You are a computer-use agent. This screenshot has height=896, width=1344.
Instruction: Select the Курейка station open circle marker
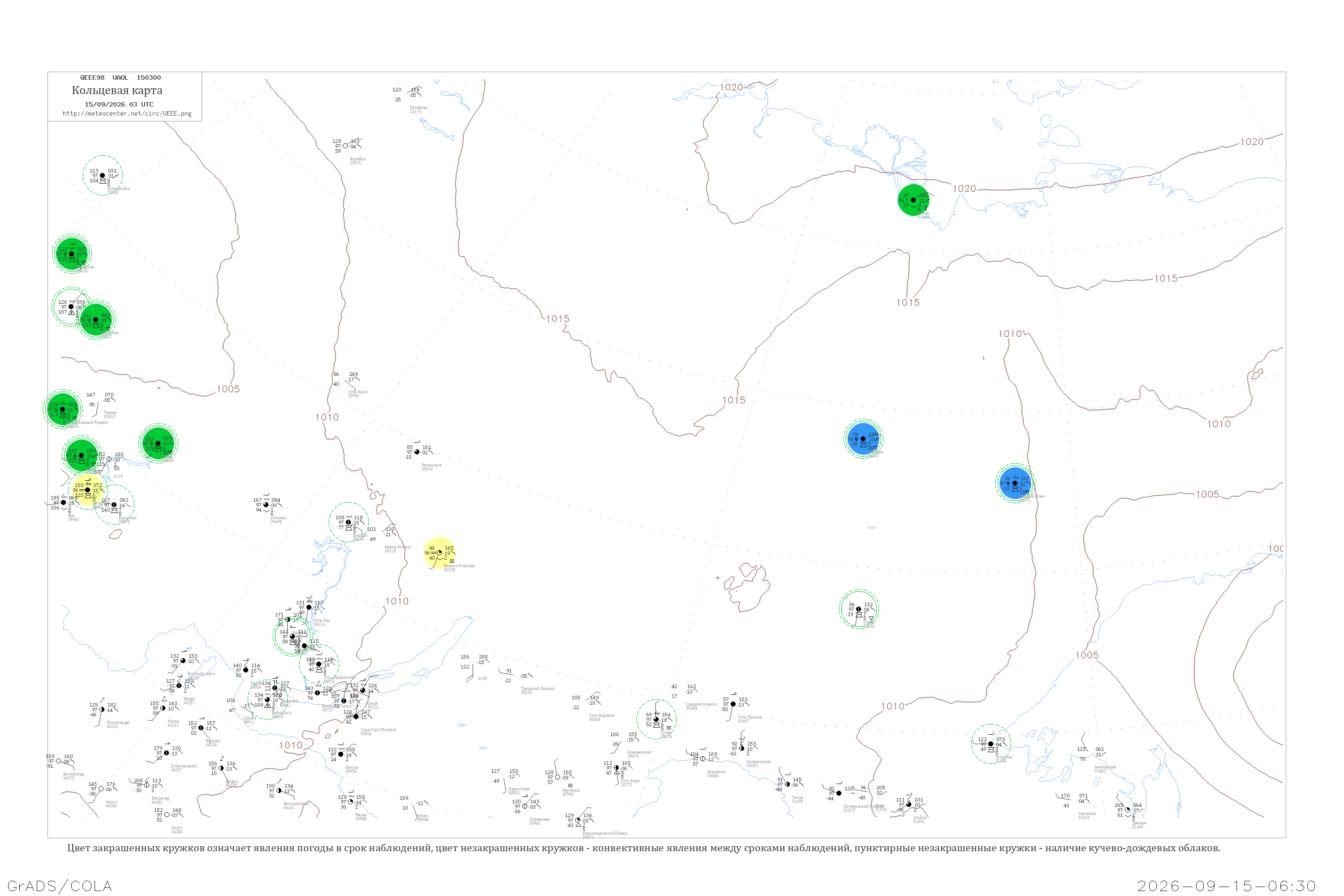(345, 146)
